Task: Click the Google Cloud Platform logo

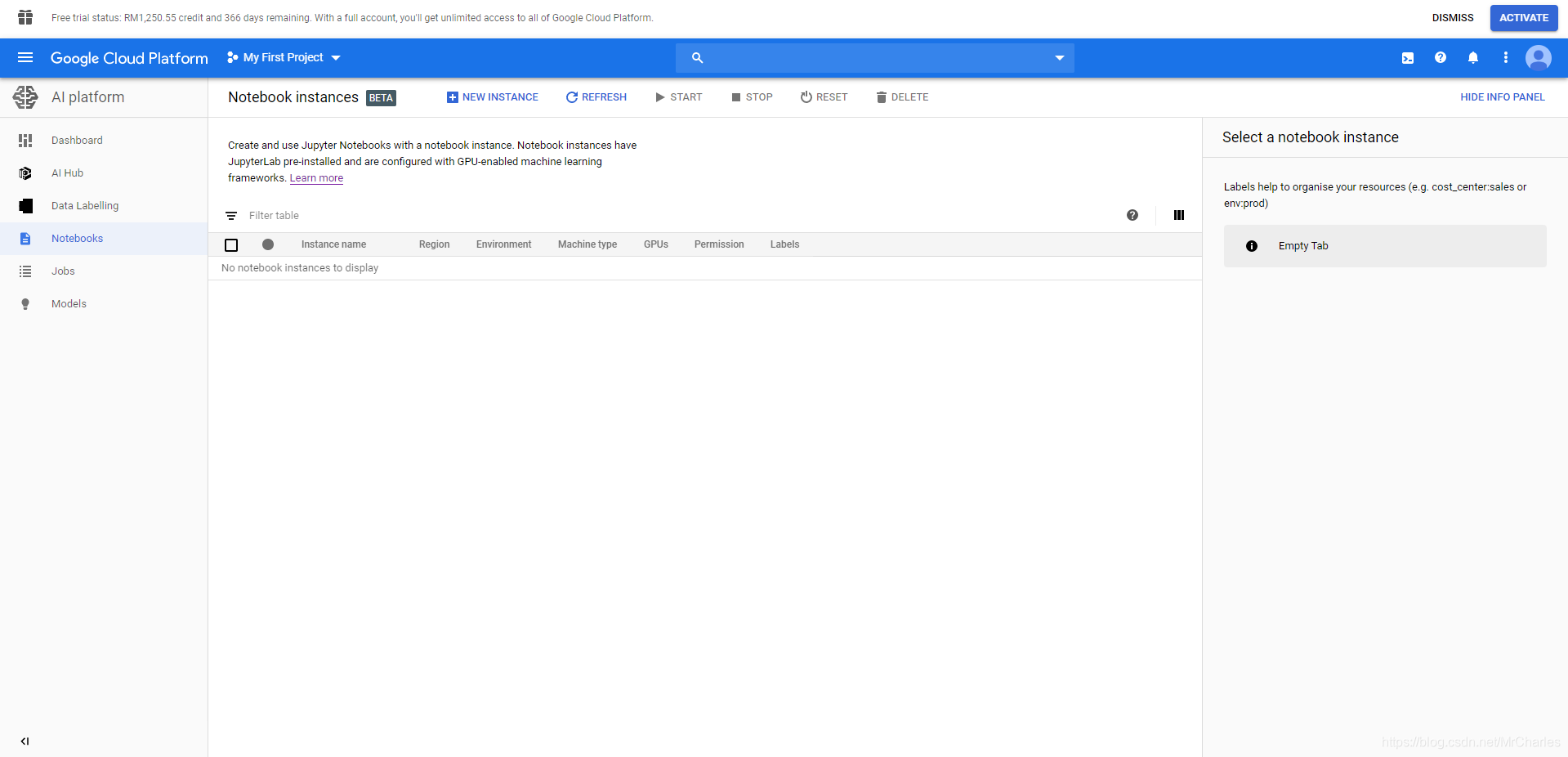Action: pos(129,58)
